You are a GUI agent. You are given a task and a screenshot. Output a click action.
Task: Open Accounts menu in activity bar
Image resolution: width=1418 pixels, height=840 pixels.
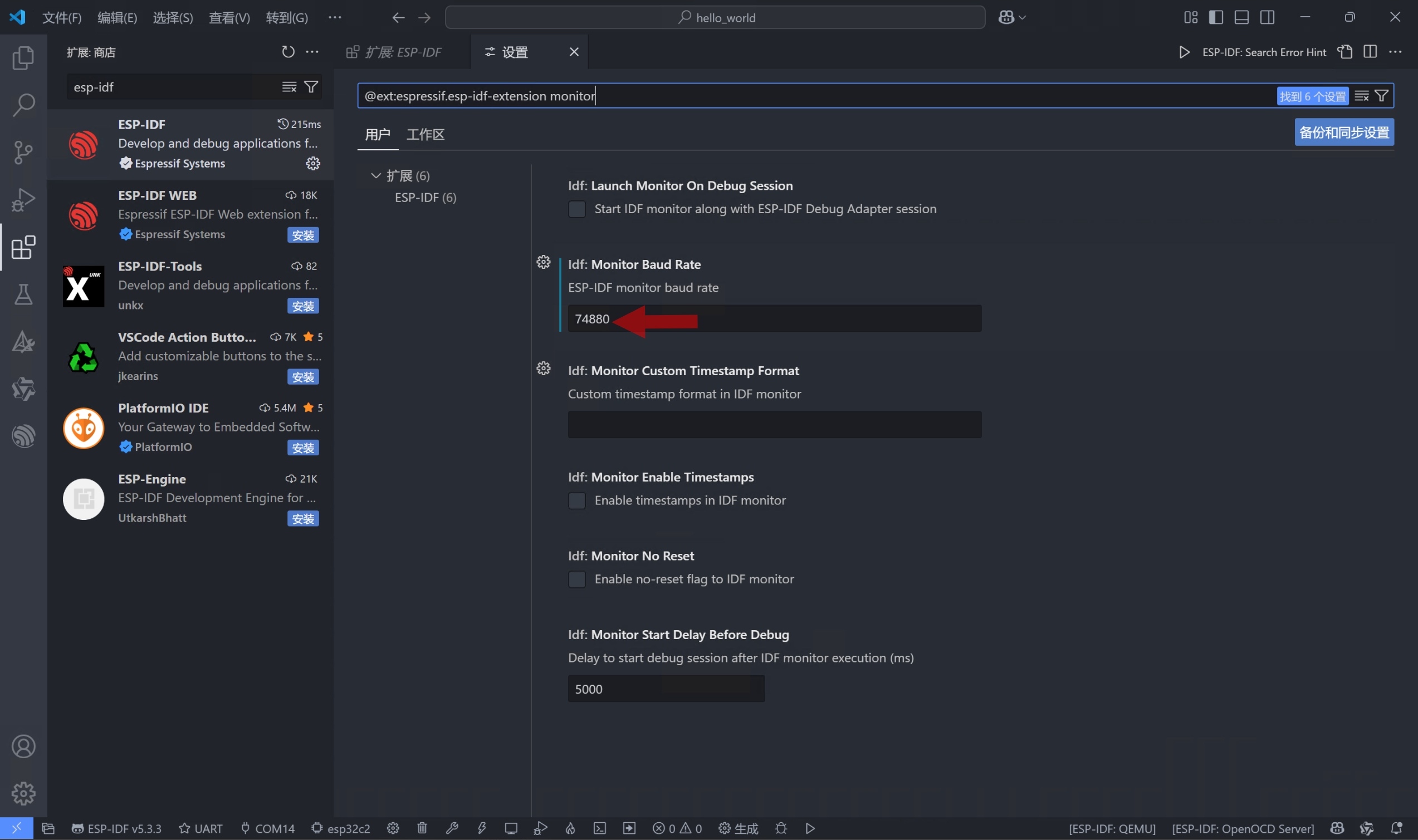(23, 746)
